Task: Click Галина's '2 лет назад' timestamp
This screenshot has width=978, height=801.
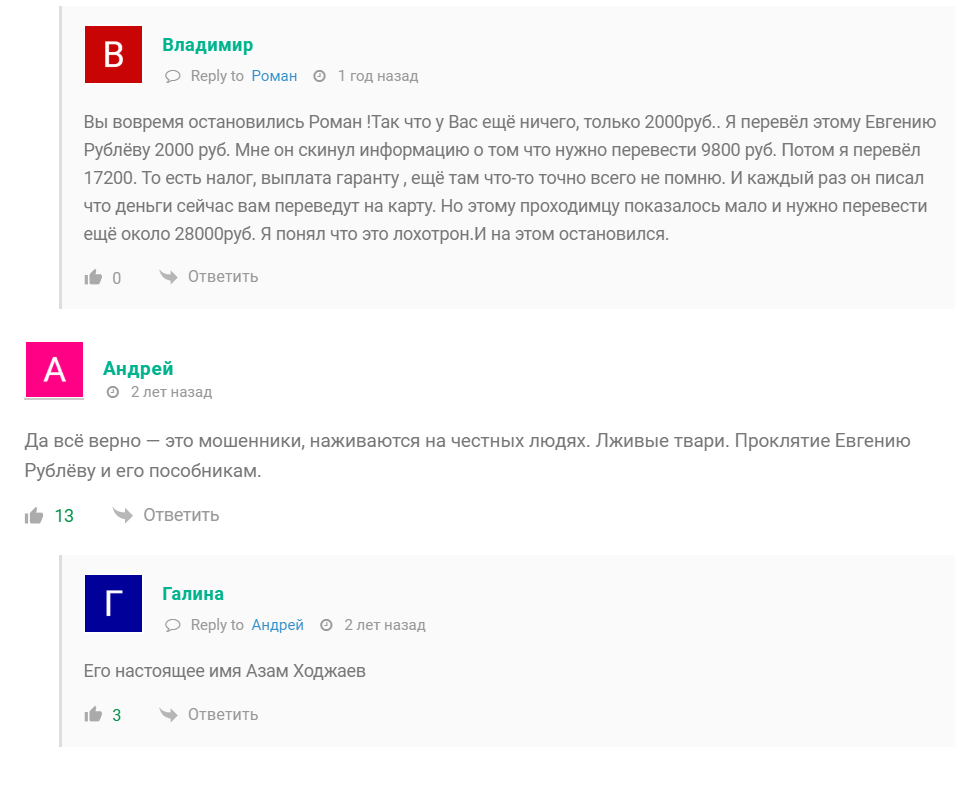Action: click(x=385, y=625)
